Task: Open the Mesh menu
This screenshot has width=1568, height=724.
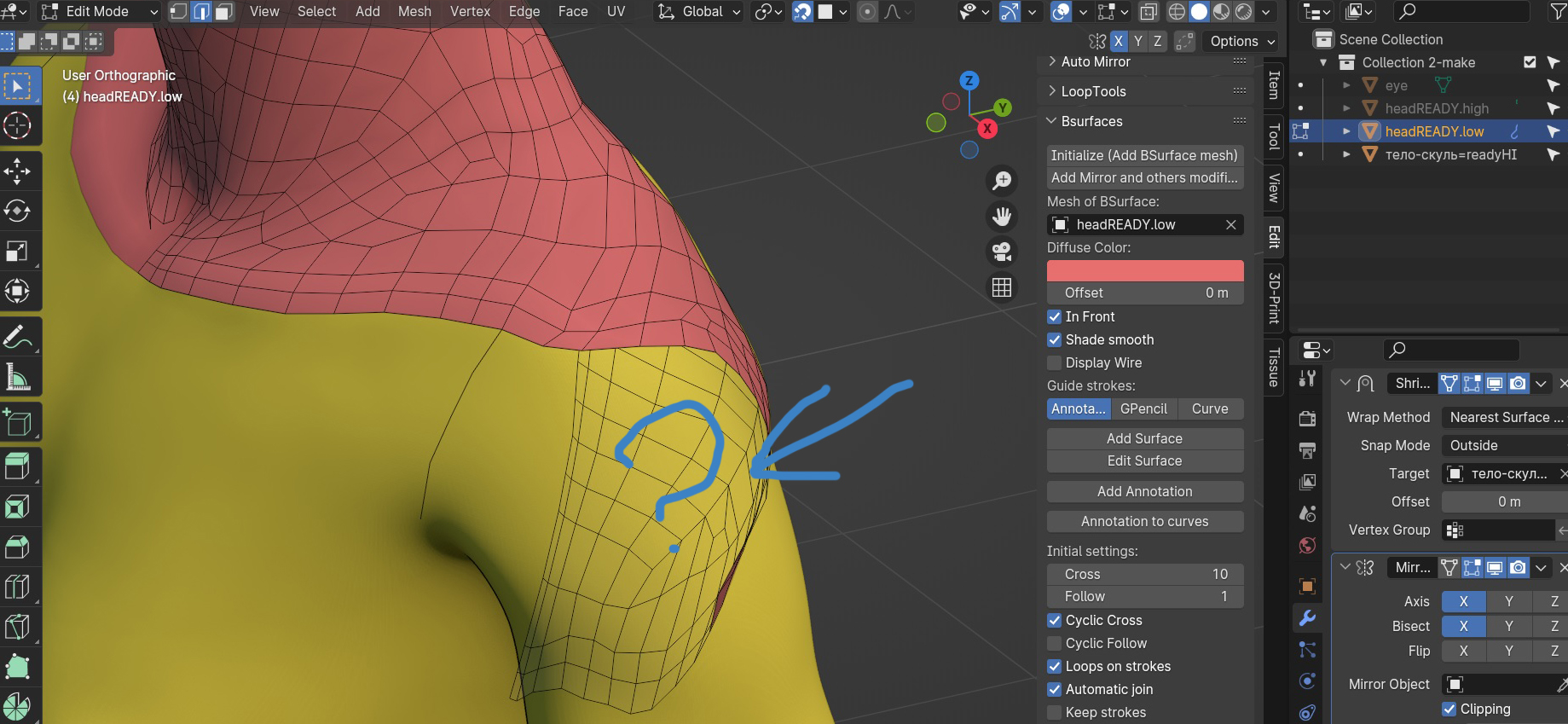Action: 414,11
